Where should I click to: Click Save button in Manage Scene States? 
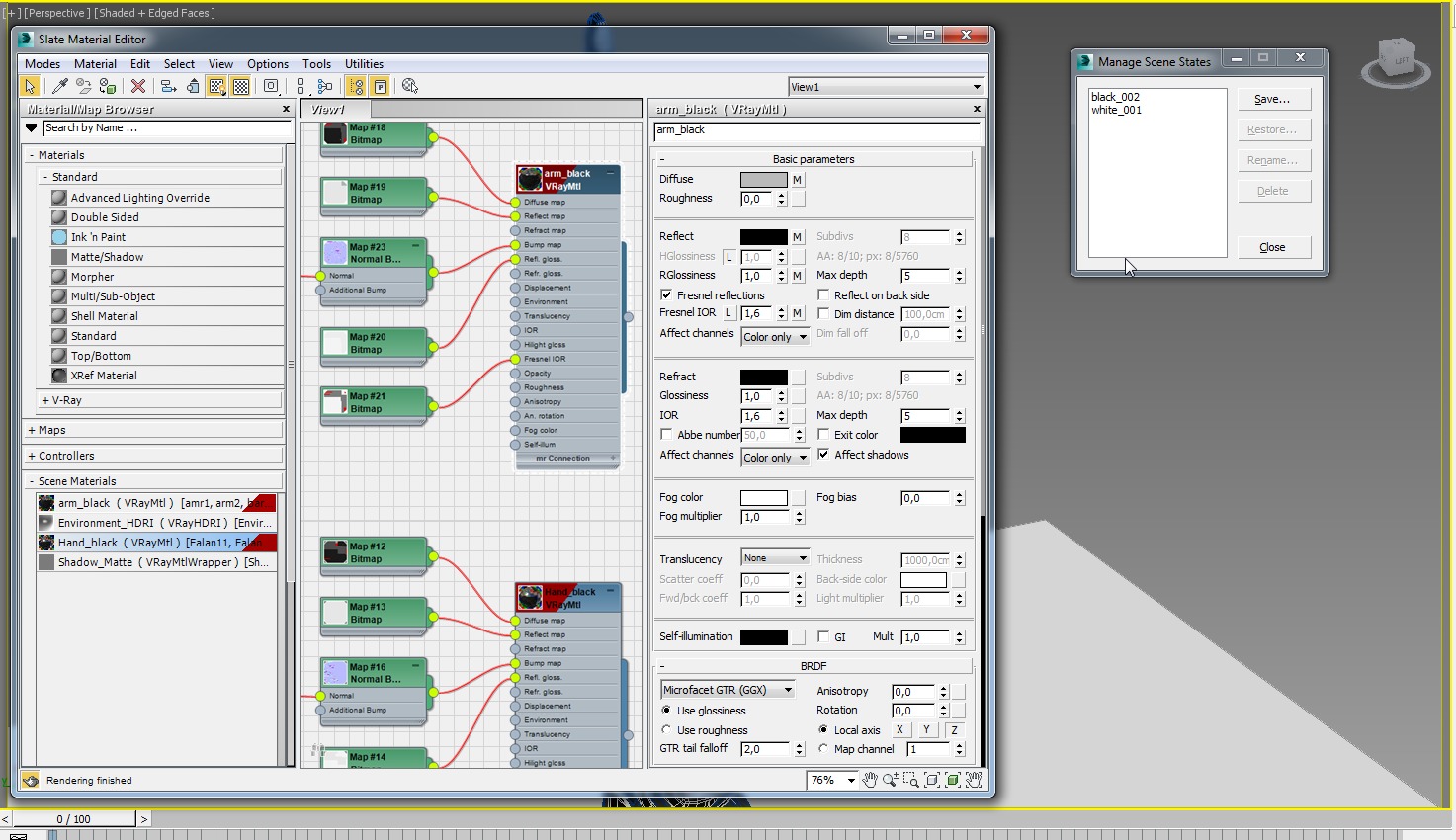tap(1272, 99)
